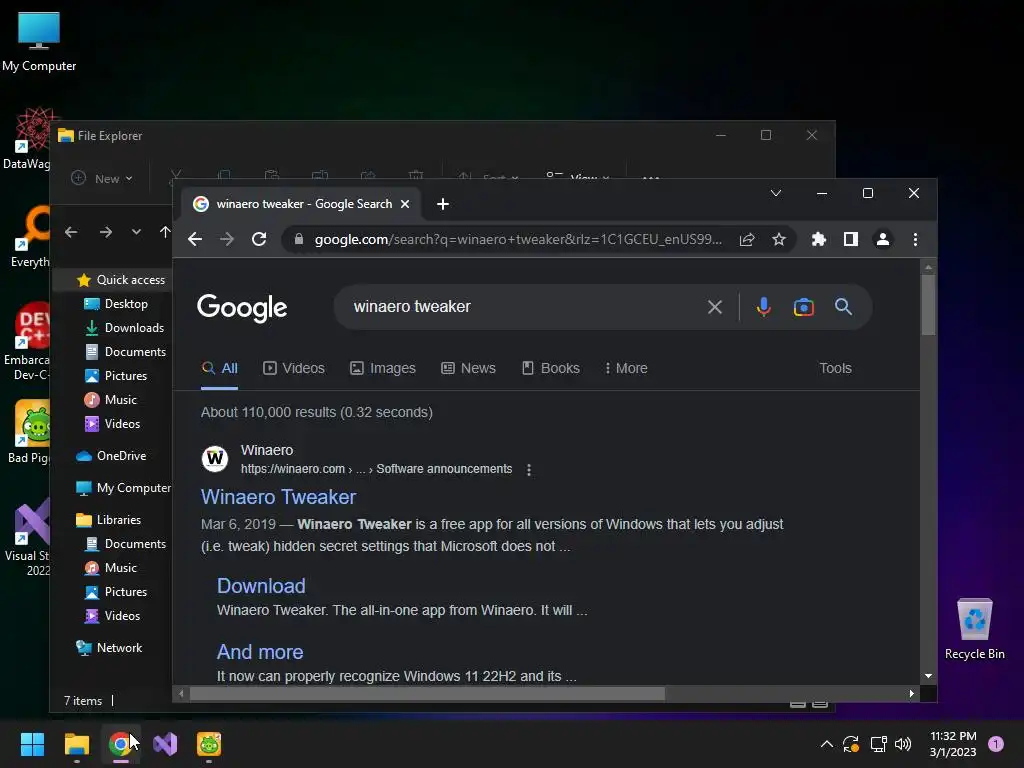
Task: Clear the Google search box text
Action: [714, 307]
